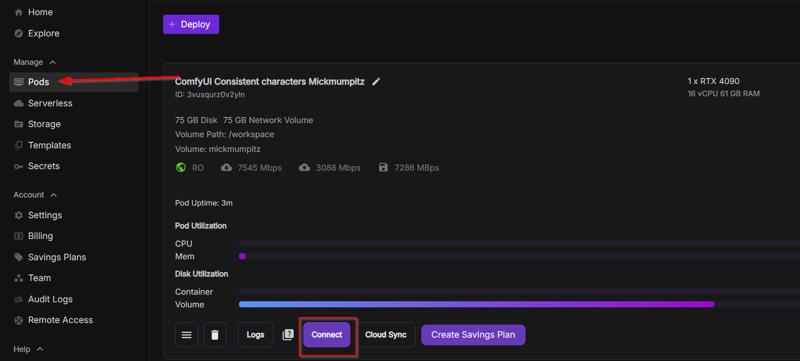
Task: Click the Volume disk utilization bar
Action: [x=519, y=304]
